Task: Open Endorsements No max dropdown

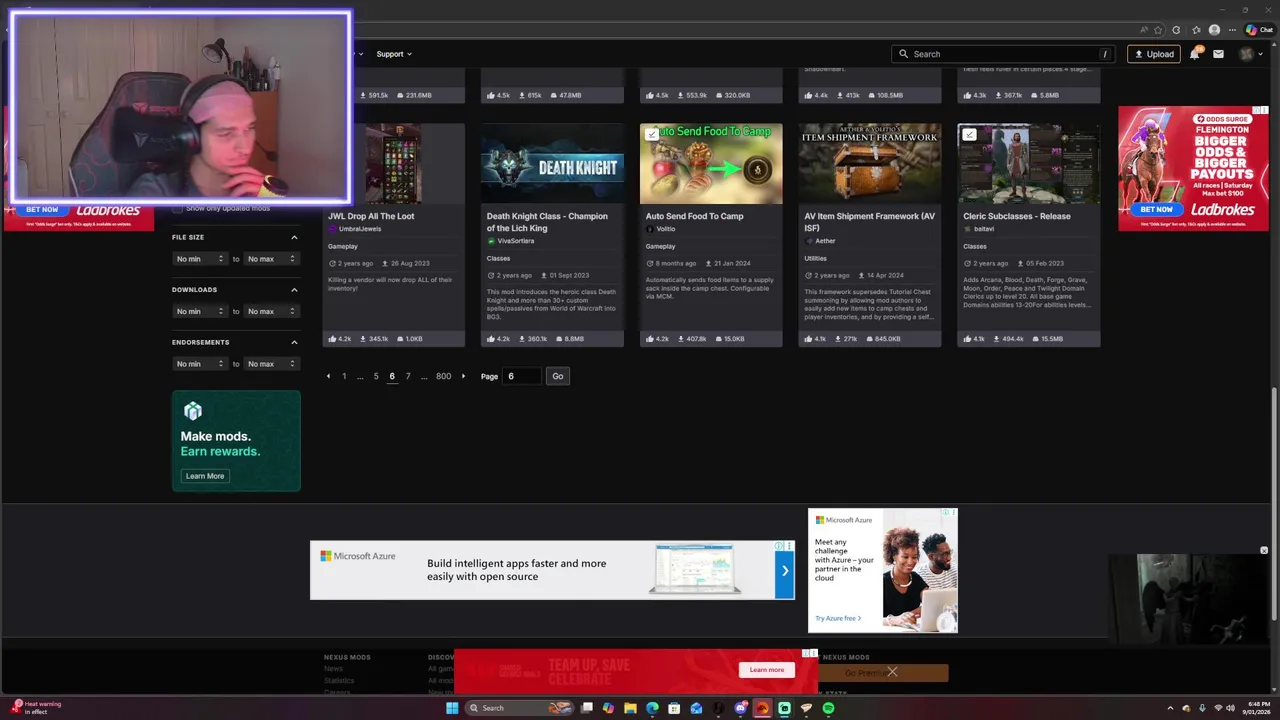Action: pos(272,364)
